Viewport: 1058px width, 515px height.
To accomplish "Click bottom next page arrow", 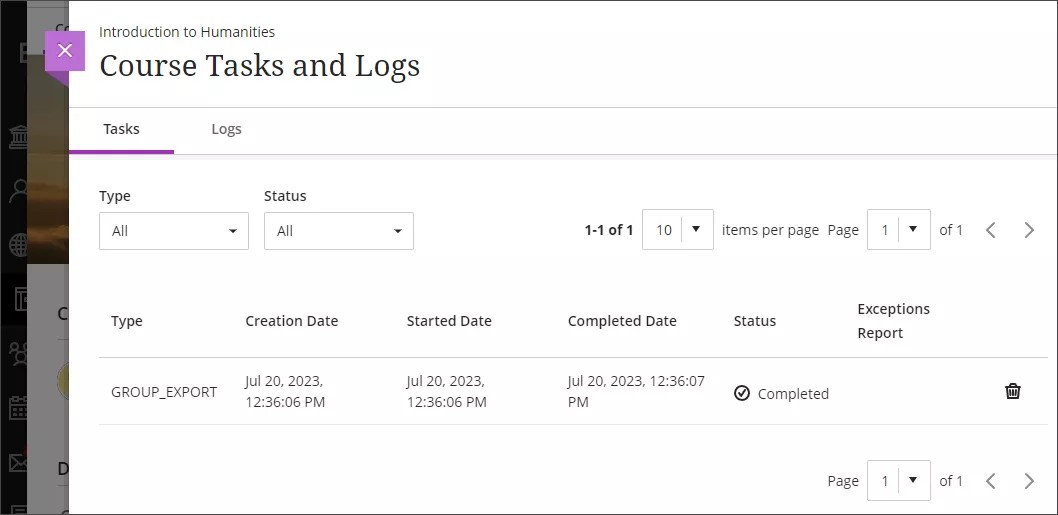I will coord(1029,481).
